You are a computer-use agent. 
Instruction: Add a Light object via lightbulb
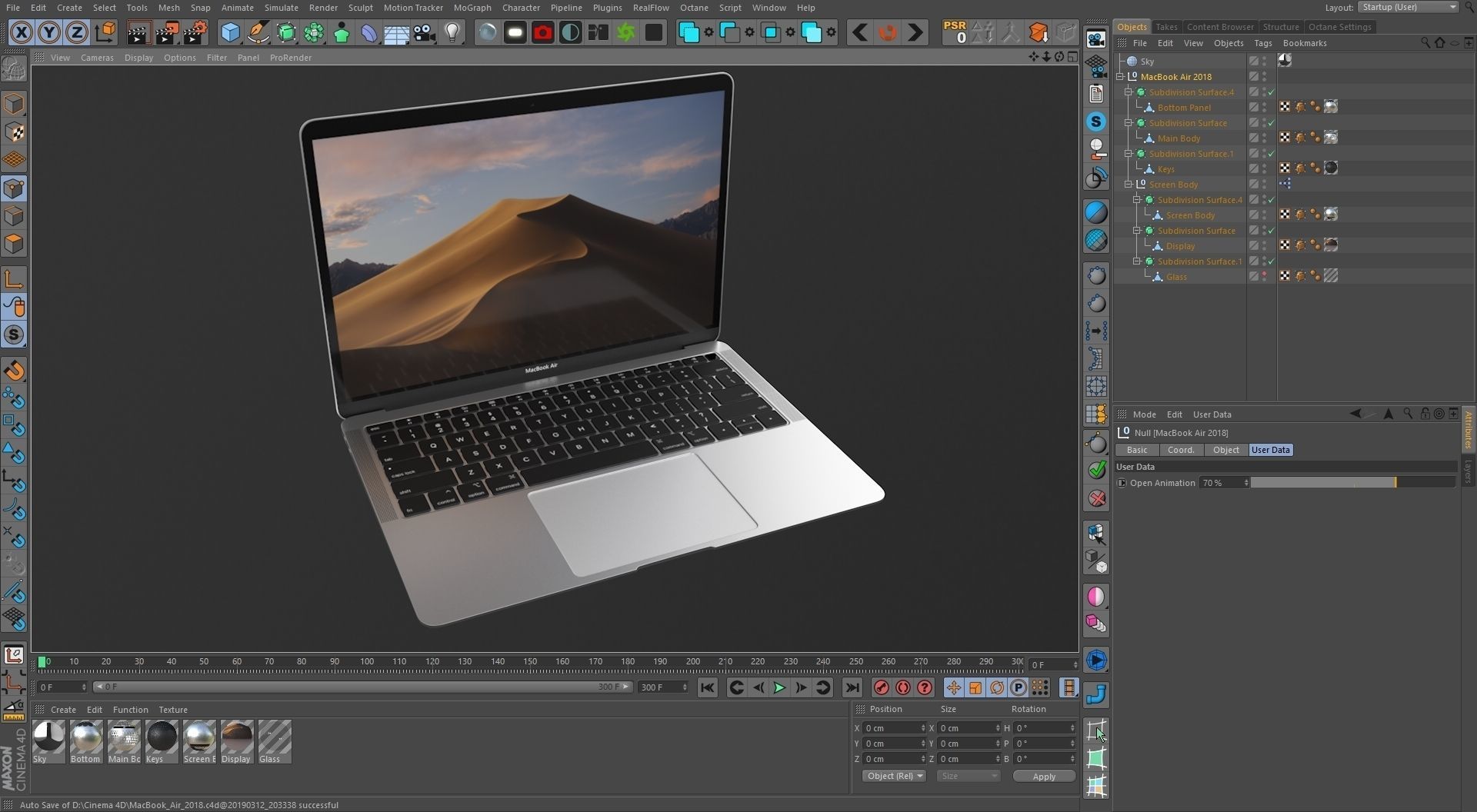pos(452,32)
